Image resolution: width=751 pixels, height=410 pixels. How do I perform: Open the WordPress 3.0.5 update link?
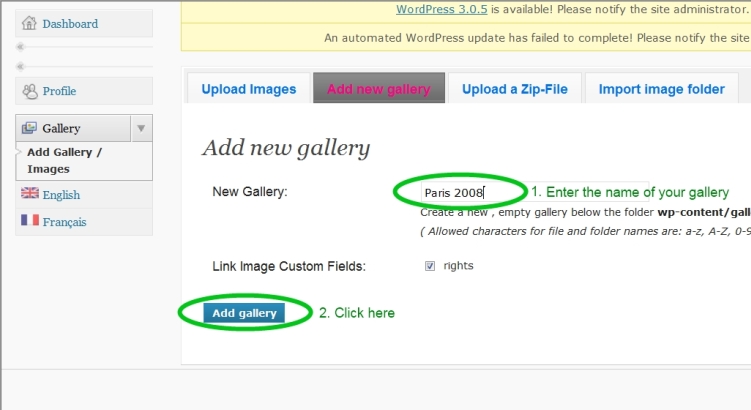(x=442, y=9)
